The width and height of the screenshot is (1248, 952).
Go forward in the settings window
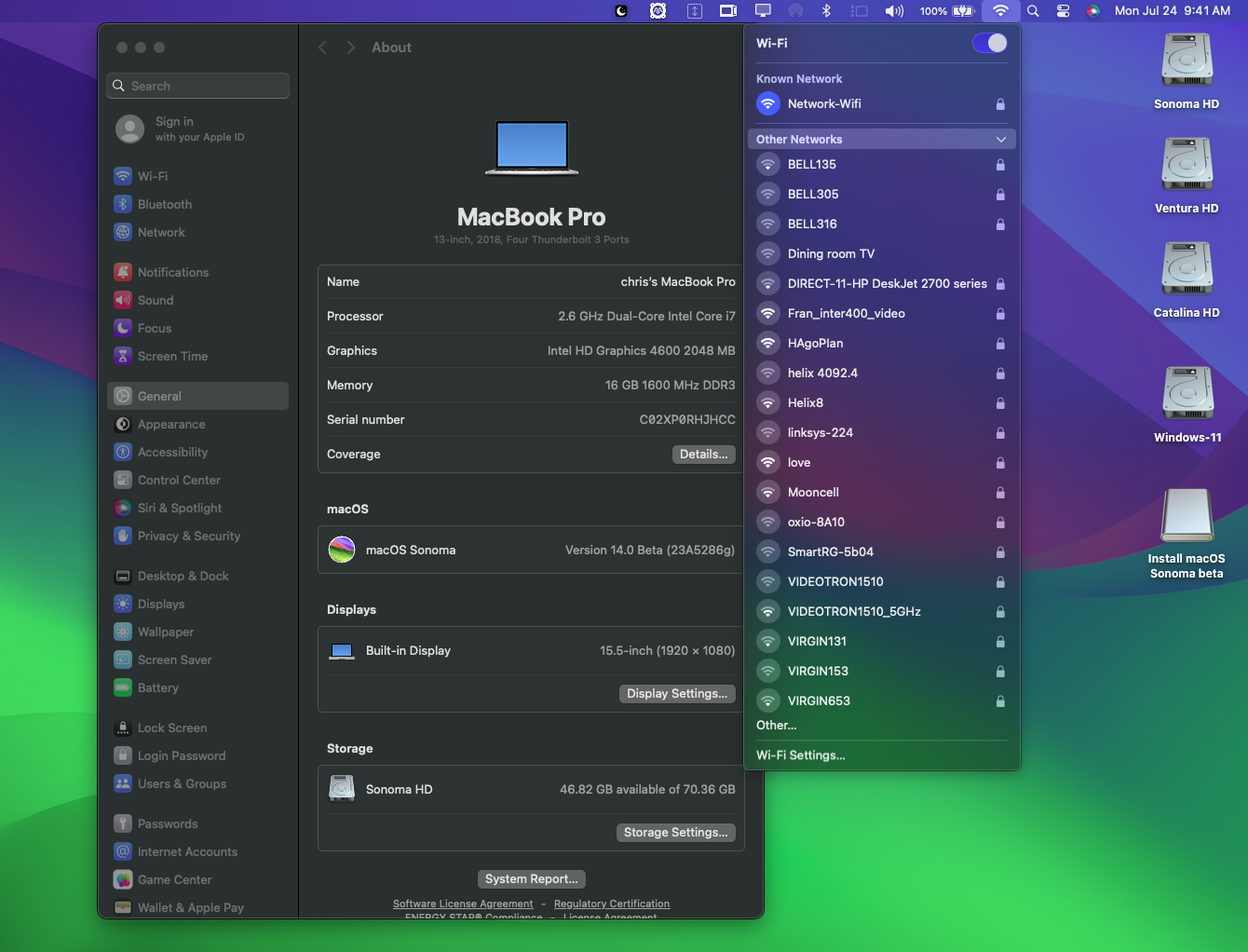350,48
